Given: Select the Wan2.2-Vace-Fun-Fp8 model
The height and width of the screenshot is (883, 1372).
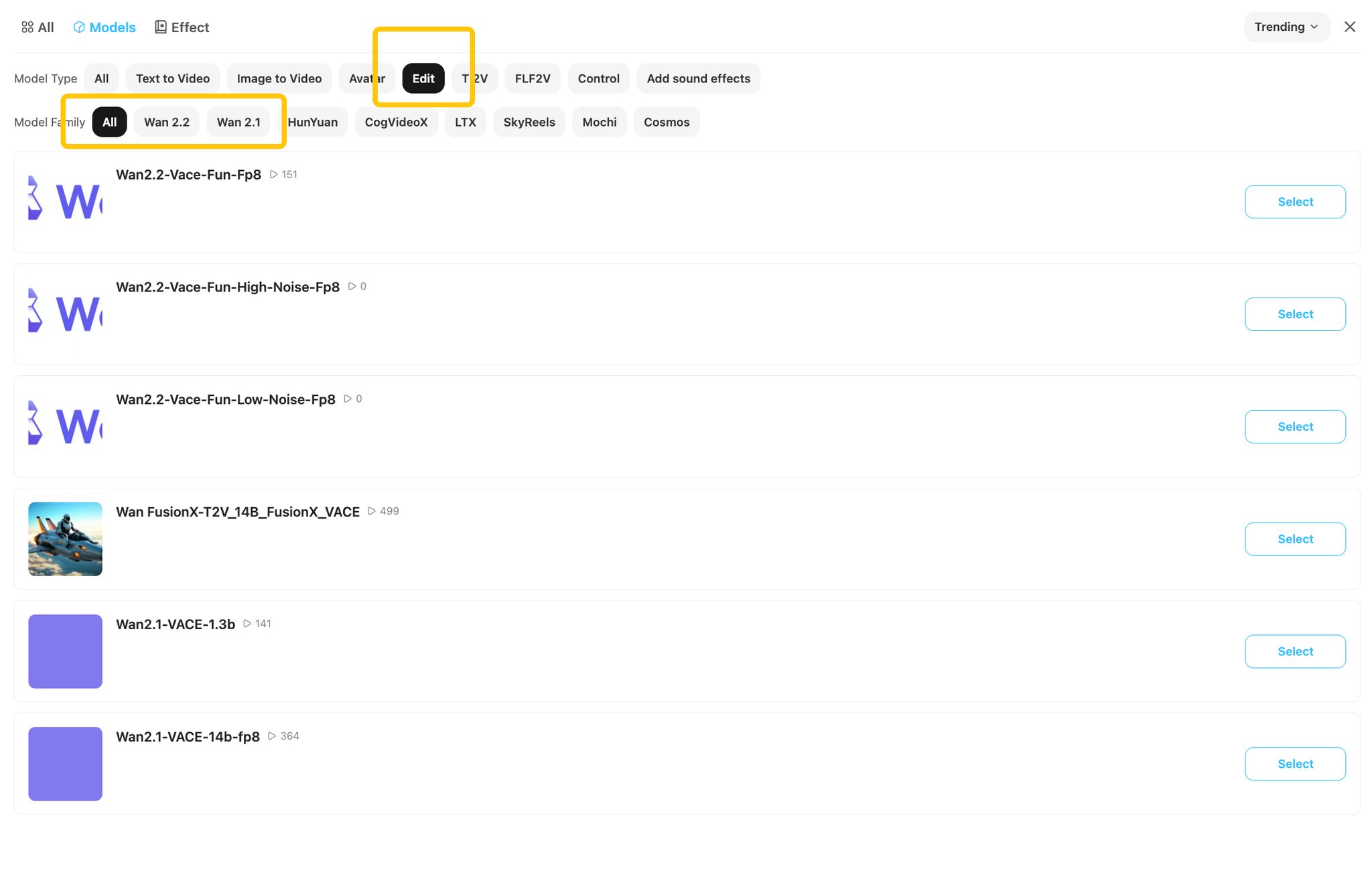Looking at the screenshot, I should tap(1295, 202).
